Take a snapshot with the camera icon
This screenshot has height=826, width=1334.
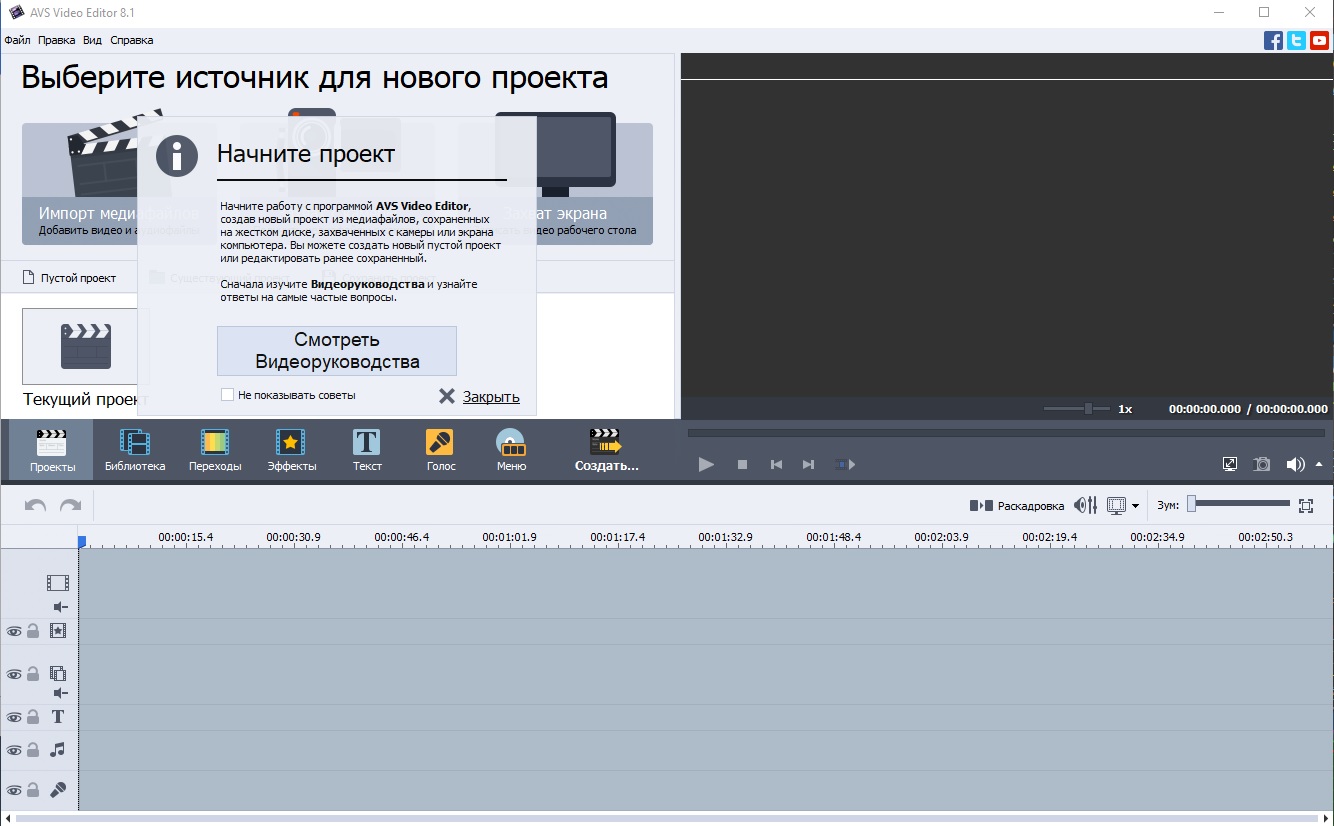[1263, 464]
